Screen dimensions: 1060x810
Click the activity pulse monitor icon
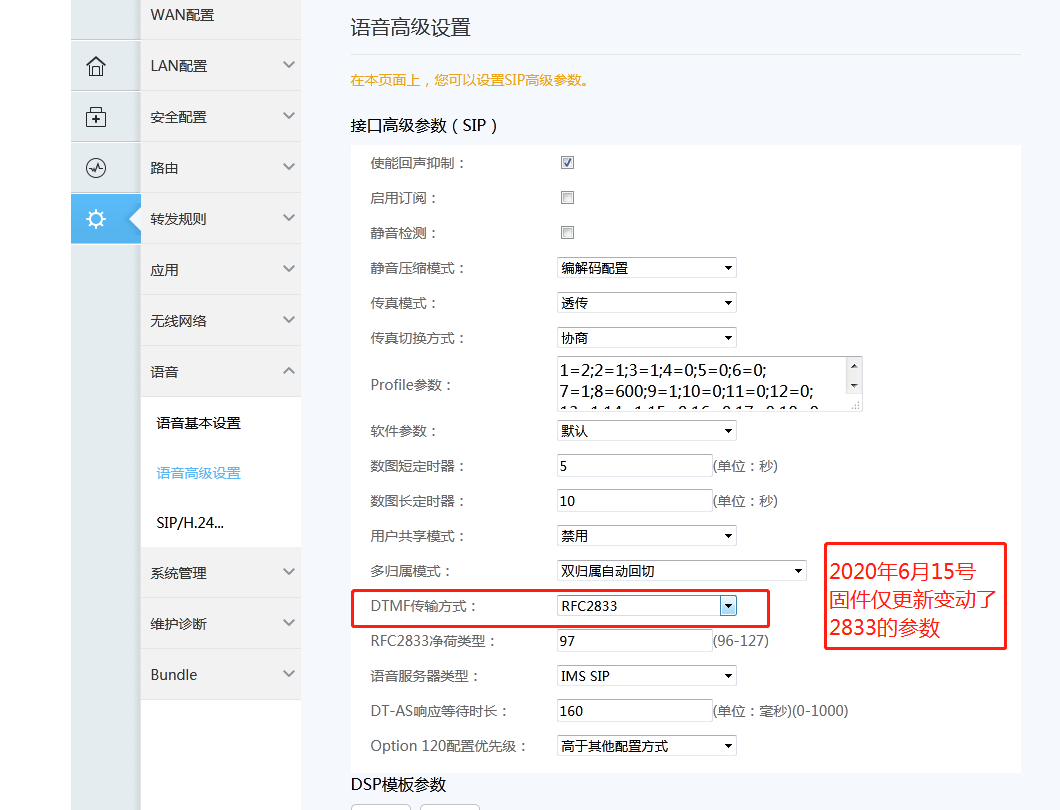(x=96, y=168)
